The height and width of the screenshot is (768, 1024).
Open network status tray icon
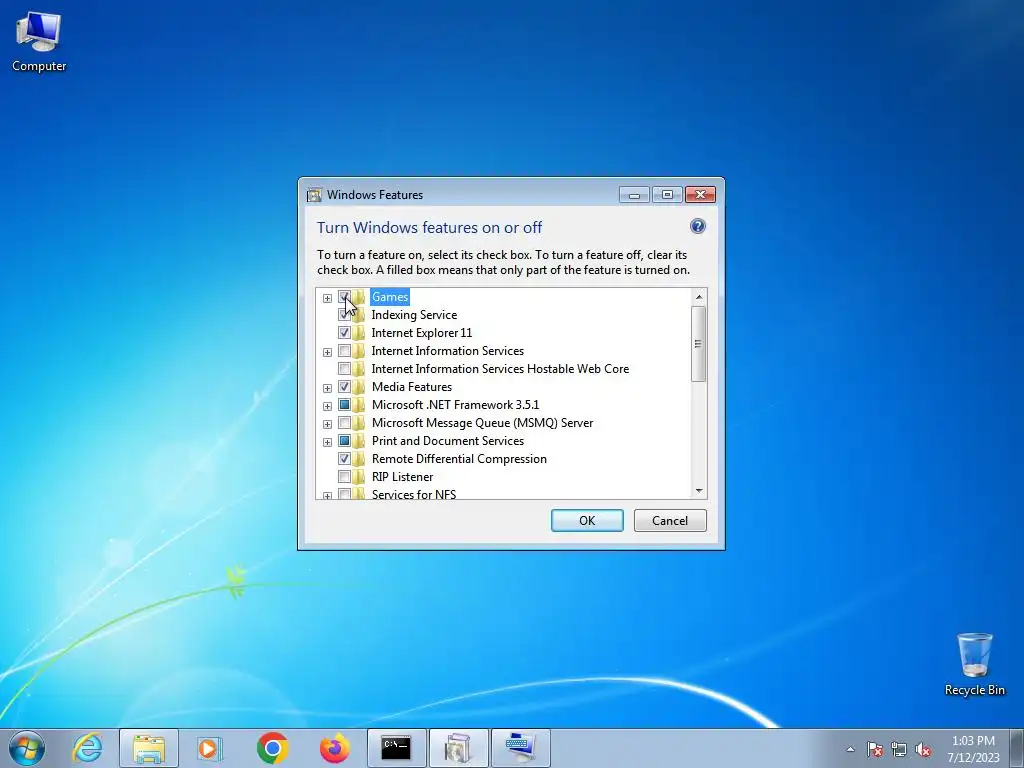coord(899,749)
